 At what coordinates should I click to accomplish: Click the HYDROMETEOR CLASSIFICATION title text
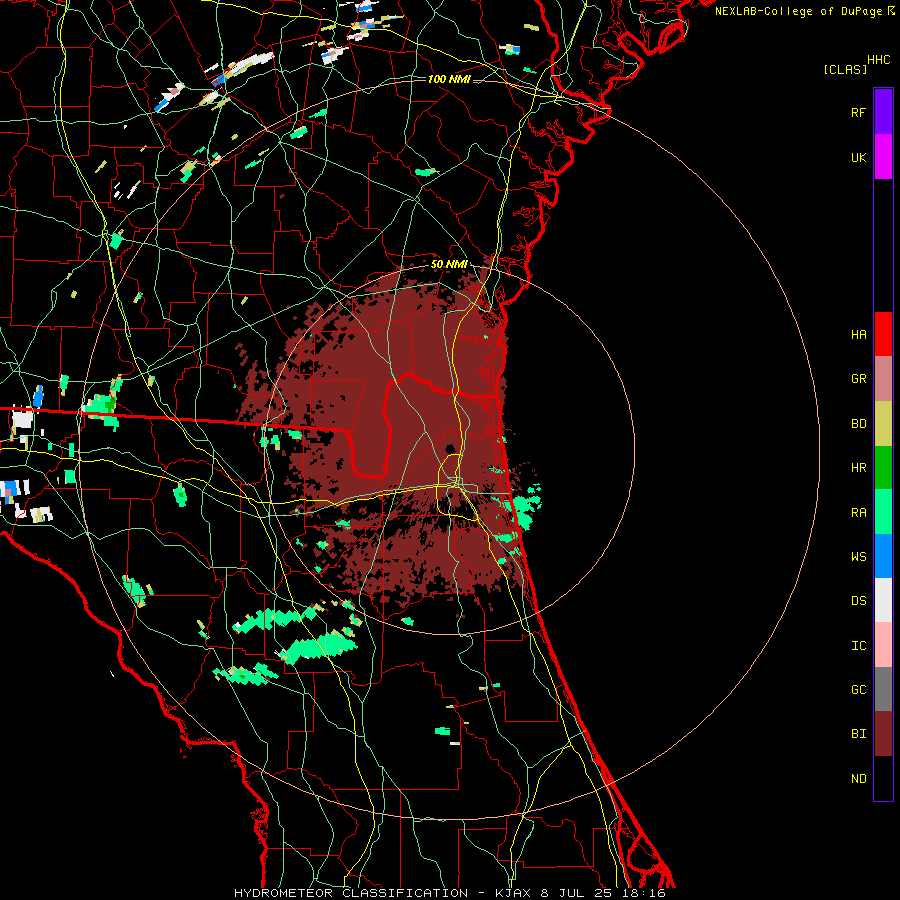pos(351,893)
